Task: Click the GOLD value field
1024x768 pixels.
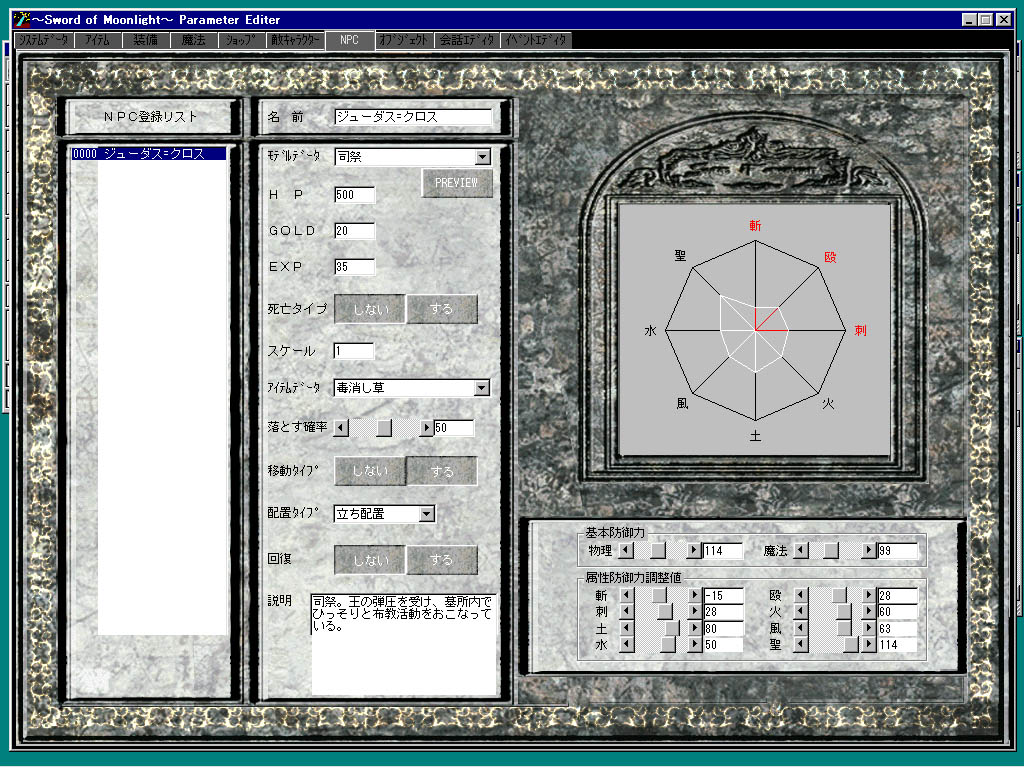Action: pos(355,231)
